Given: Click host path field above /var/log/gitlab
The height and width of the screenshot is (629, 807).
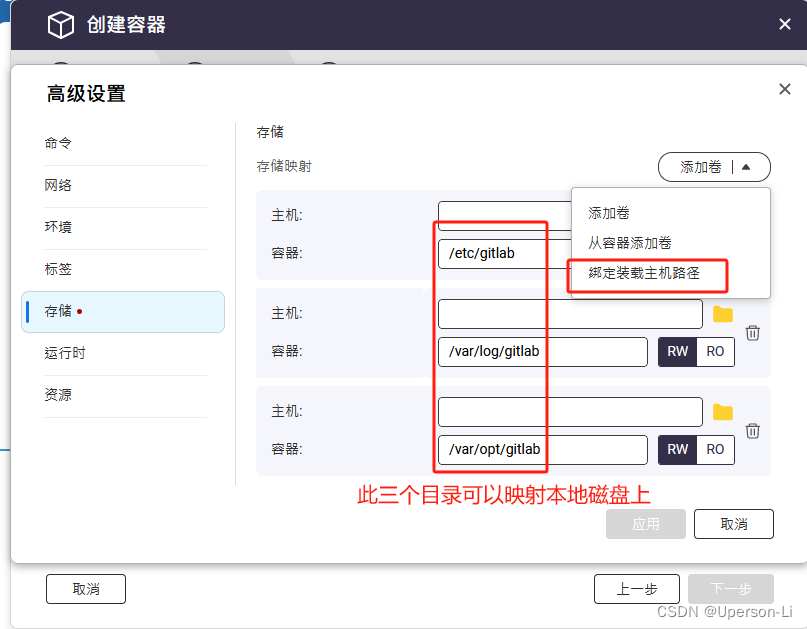Looking at the screenshot, I should tap(570, 314).
